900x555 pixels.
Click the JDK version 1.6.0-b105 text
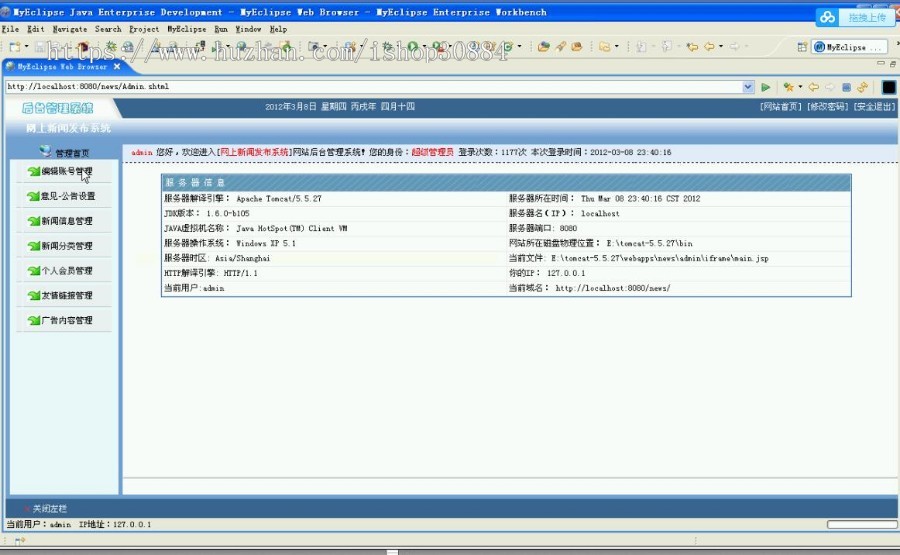click(x=228, y=214)
